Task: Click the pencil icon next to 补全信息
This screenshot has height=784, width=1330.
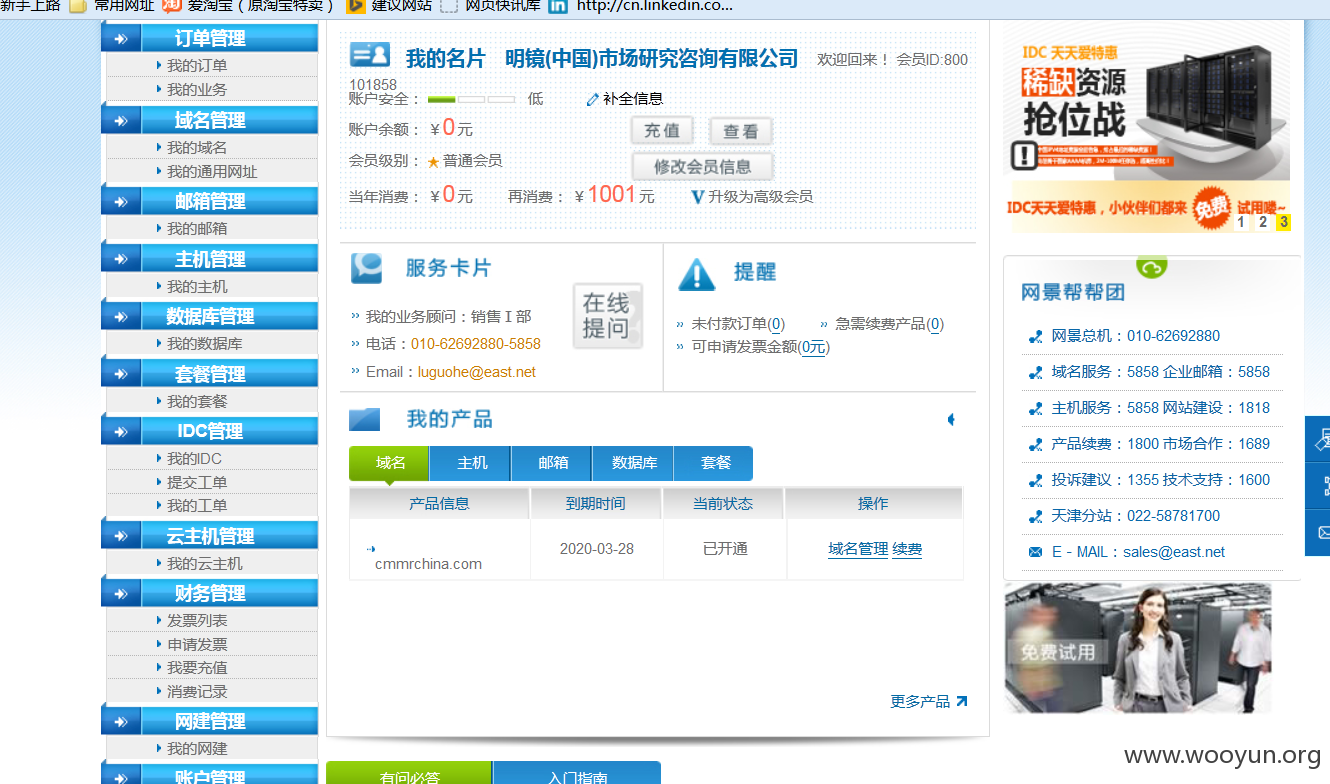Action: pyautogui.click(x=592, y=99)
